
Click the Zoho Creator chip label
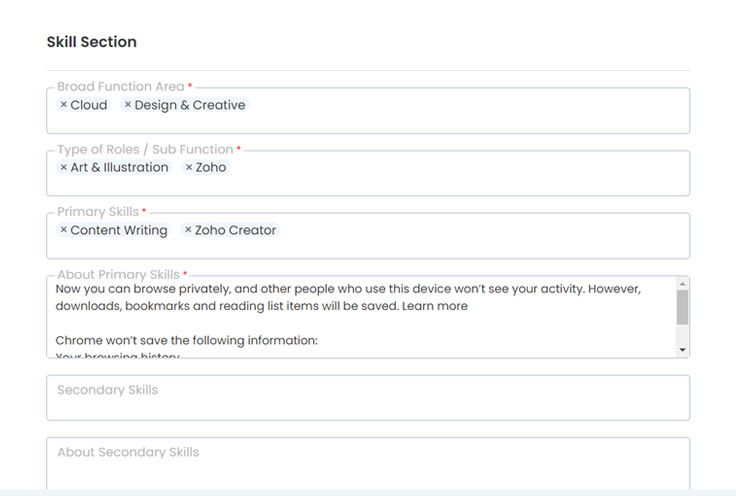coord(235,230)
